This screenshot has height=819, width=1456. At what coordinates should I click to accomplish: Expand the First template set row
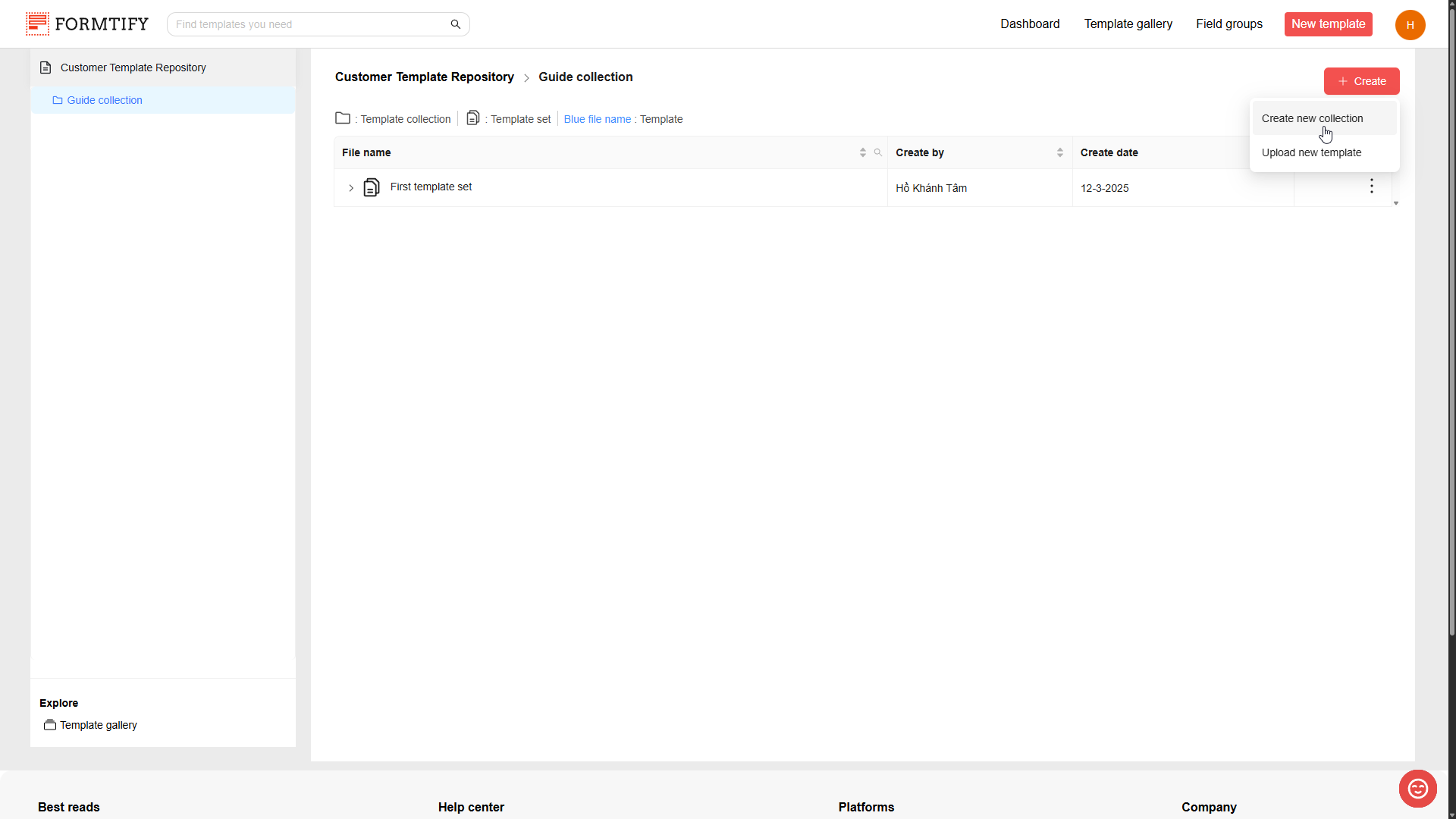[x=351, y=188]
